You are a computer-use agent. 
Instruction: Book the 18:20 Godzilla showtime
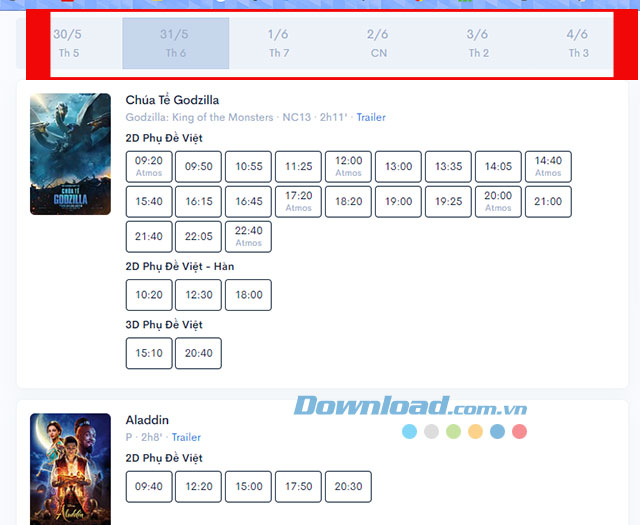click(x=348, y=202)
